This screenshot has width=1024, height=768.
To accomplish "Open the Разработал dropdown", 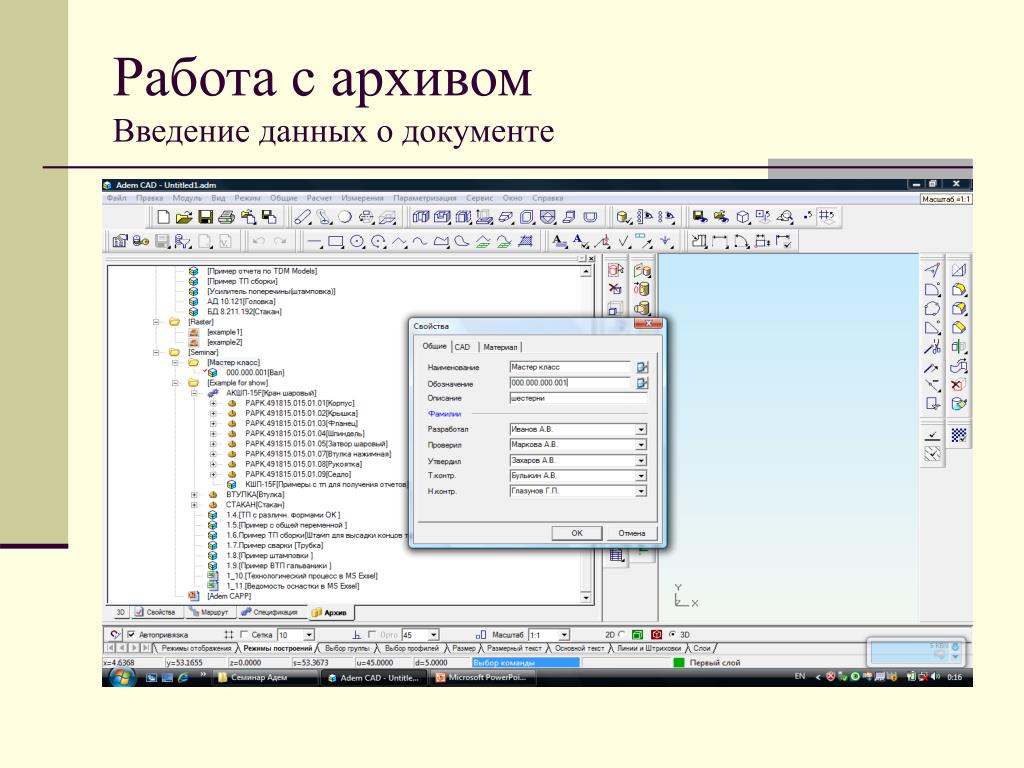I will [x=641, y=430].
